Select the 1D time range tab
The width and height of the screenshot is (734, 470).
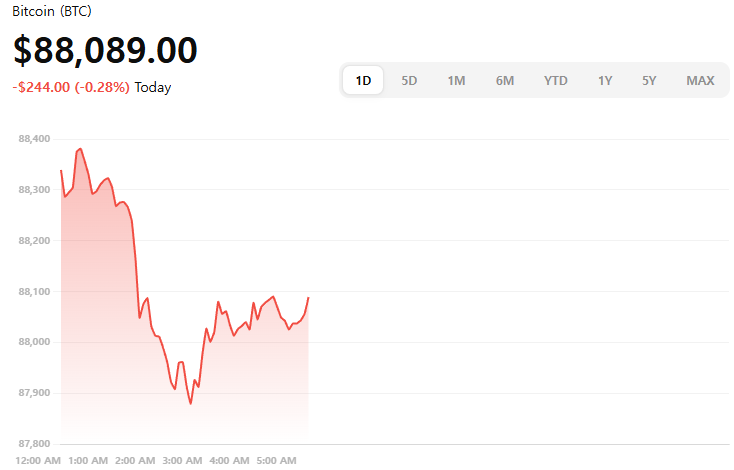[364, 80]
